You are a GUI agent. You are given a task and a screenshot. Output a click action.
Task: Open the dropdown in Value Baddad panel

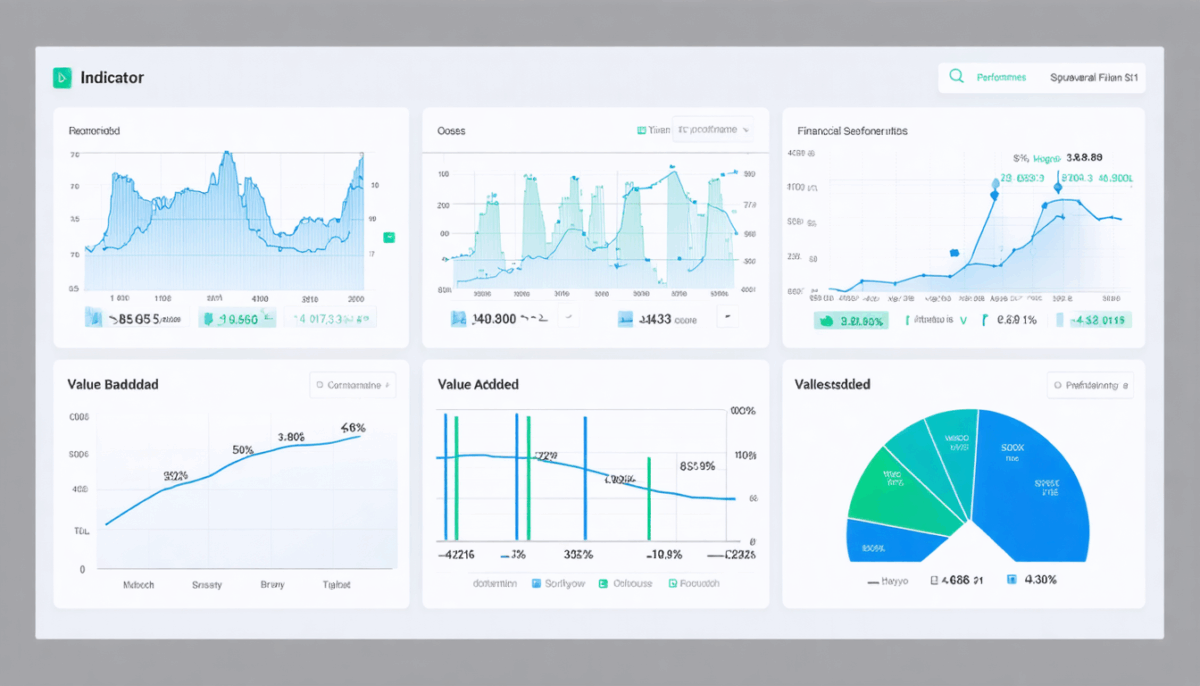[x=353, y=383]
